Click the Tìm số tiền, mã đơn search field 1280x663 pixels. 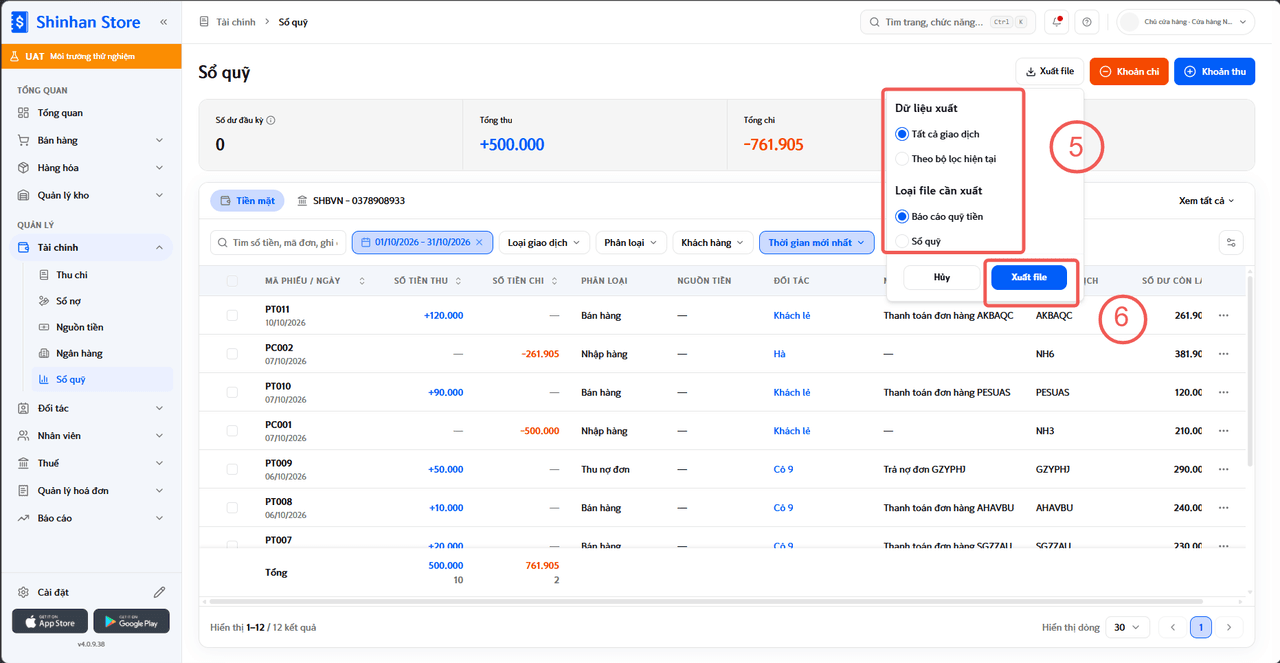click(x=278, y=242)
